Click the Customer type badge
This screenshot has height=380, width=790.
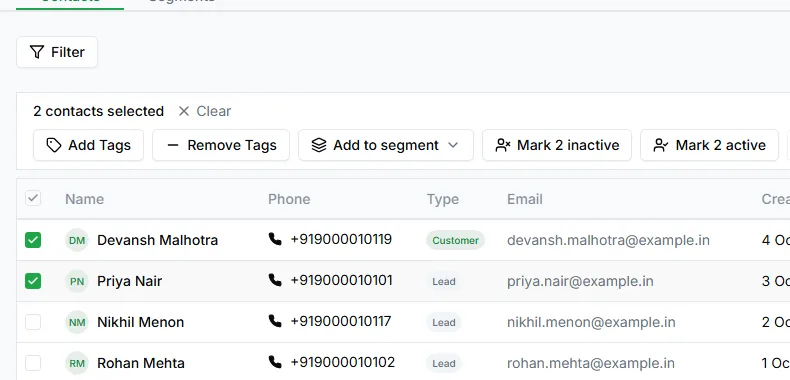pos(455,240)
